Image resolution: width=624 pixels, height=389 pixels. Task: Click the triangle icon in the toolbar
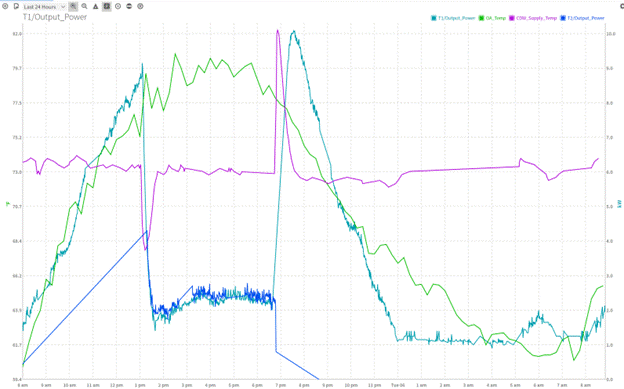pos(96,6)
